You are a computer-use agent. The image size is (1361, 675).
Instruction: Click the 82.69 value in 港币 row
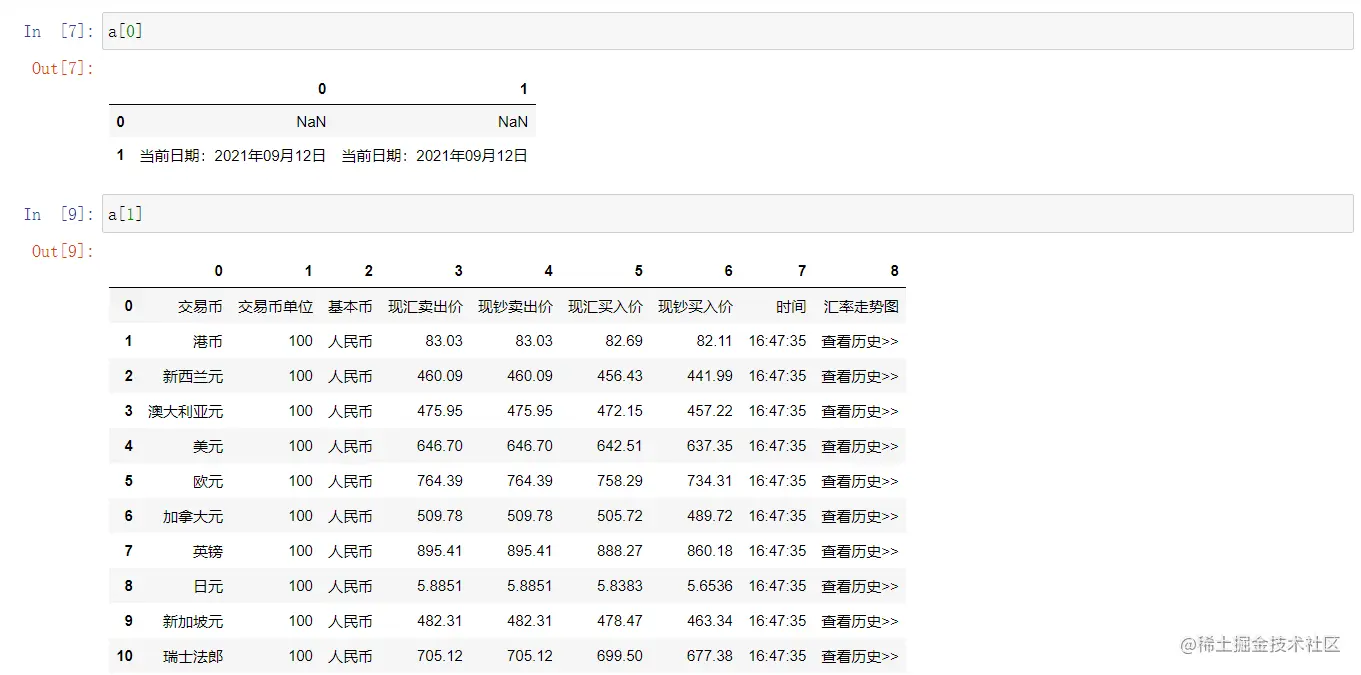(624, 341)
